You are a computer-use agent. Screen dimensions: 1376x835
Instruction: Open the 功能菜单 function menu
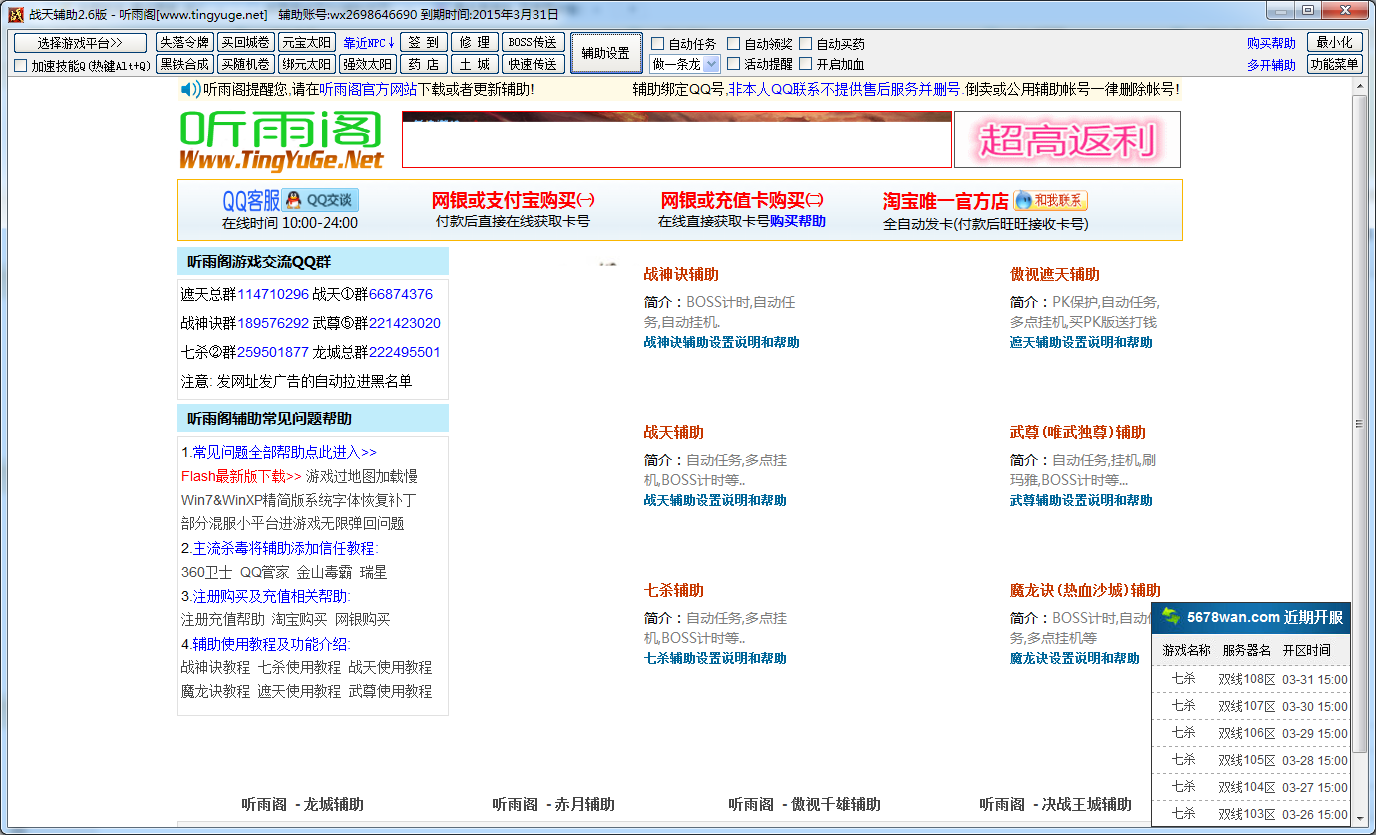[x=1333, y=65]
